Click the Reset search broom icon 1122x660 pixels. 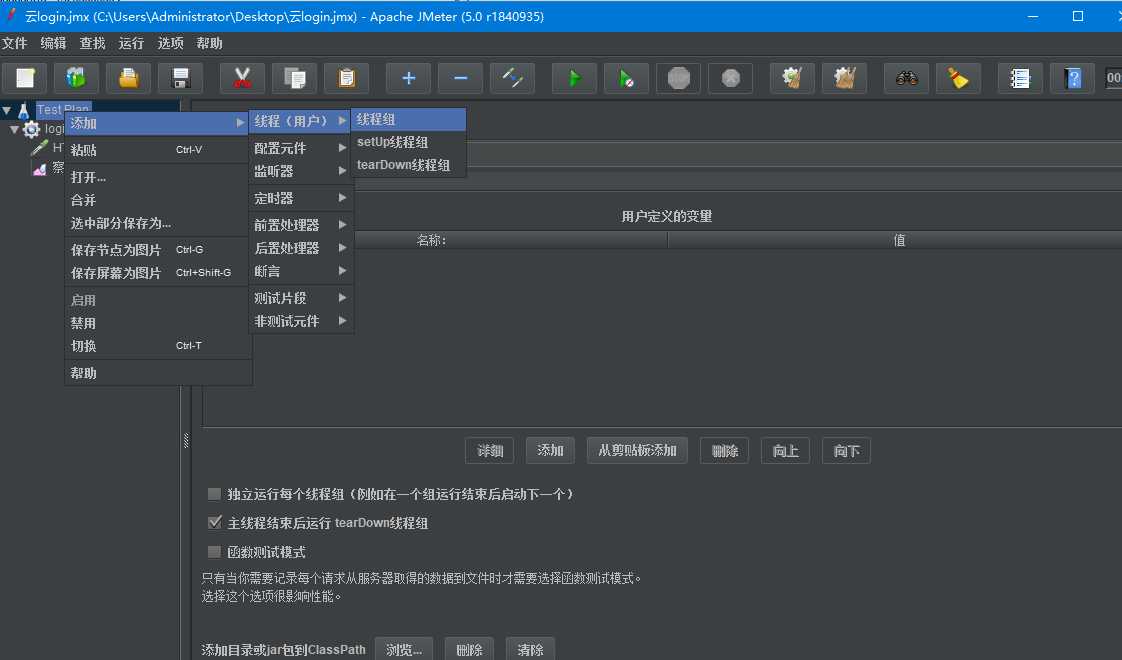coord(958,77)
